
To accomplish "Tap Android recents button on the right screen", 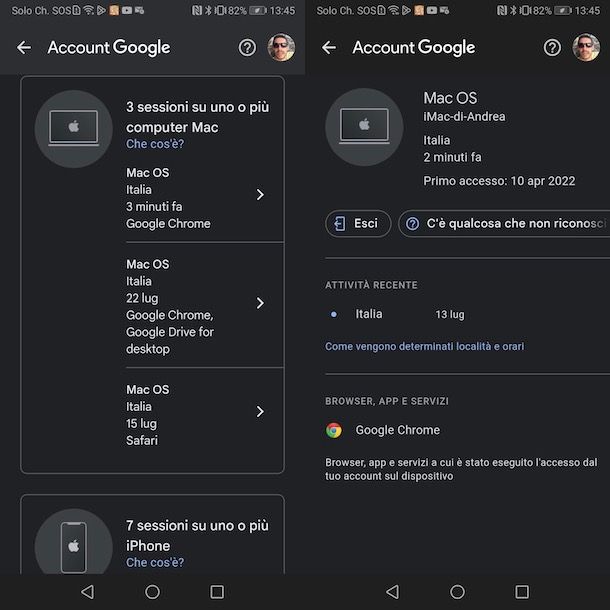I will click(522, 592).
